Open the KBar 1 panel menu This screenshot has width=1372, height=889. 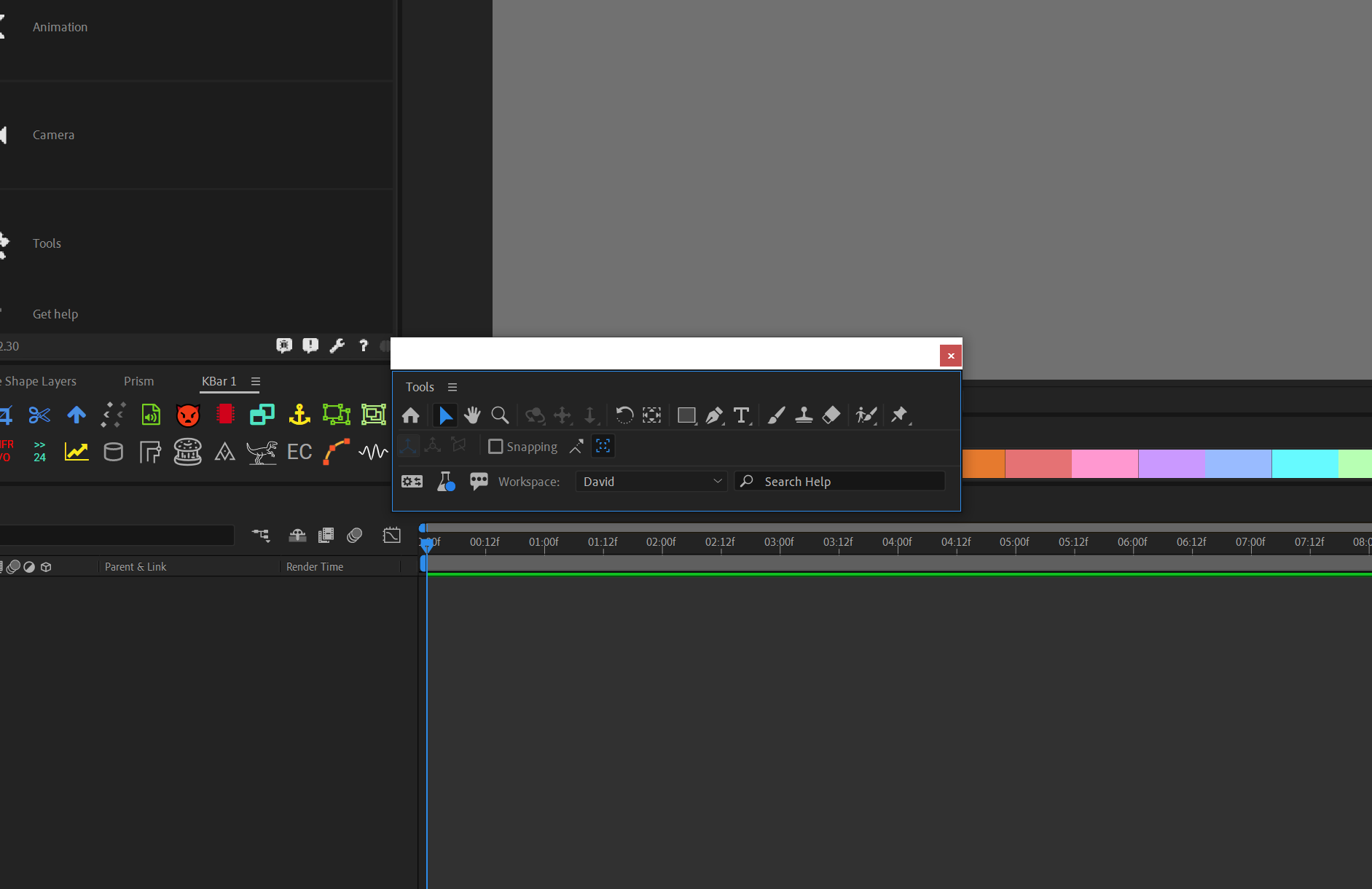[256, 381]
